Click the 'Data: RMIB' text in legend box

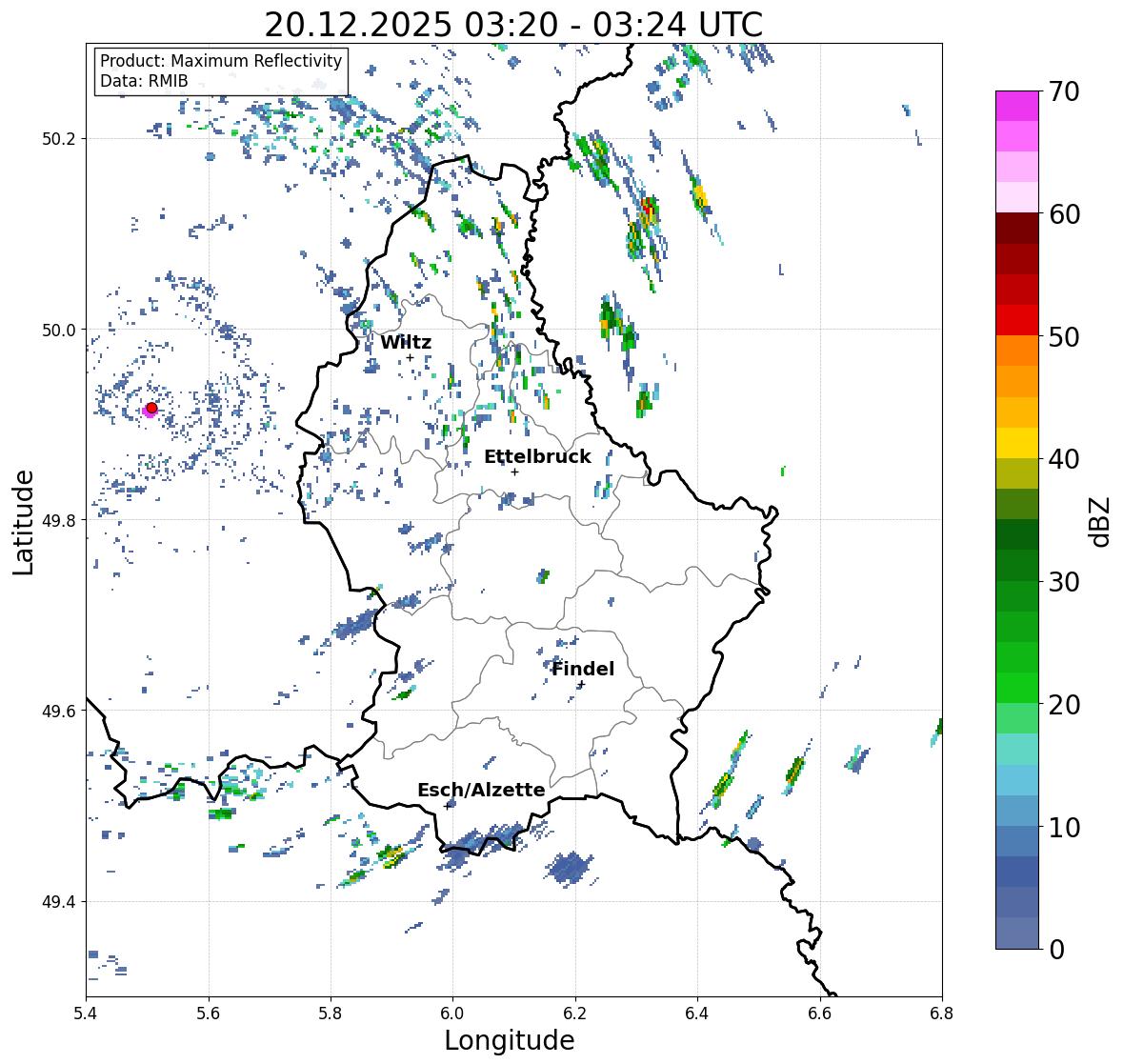click(144, 81)
